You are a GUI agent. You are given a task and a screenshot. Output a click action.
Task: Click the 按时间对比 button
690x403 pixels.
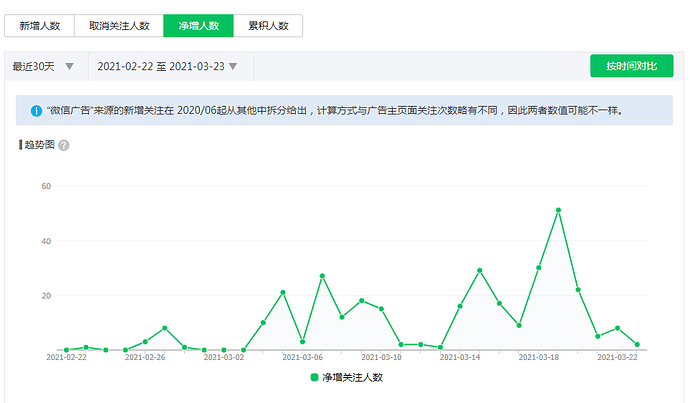[x=631, y=66]
